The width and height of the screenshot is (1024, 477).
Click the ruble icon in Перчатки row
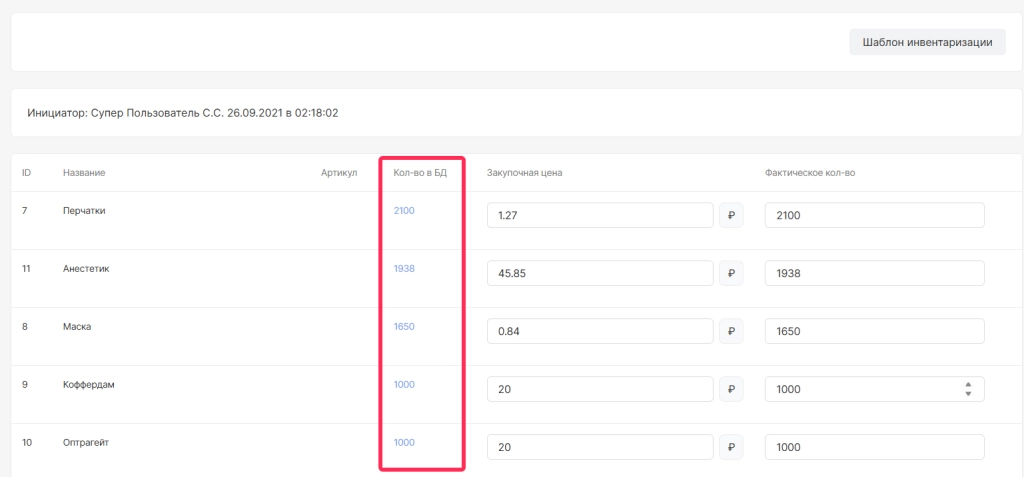click(732, 216)
